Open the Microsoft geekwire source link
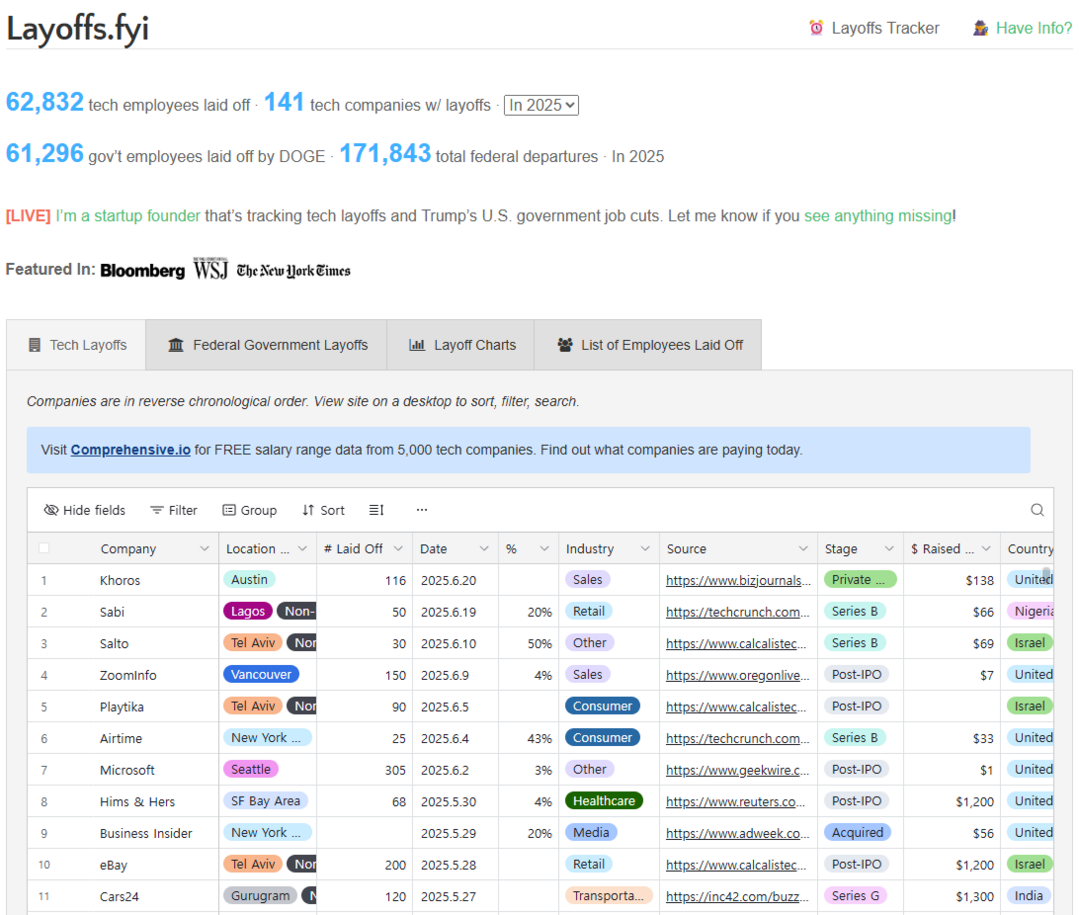The image size is (1079, 915). 737,770
